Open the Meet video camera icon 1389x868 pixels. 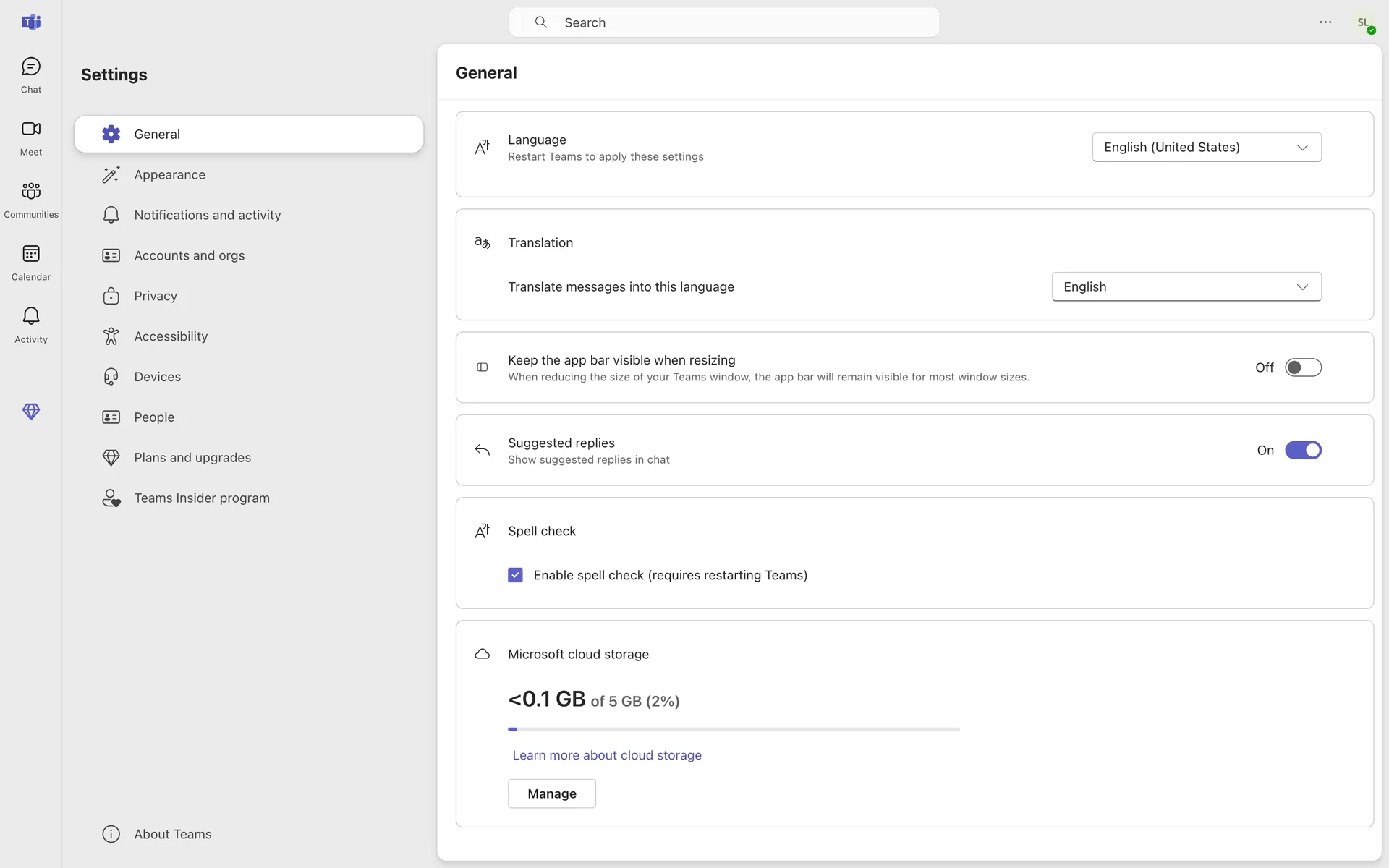pos(30,137)
